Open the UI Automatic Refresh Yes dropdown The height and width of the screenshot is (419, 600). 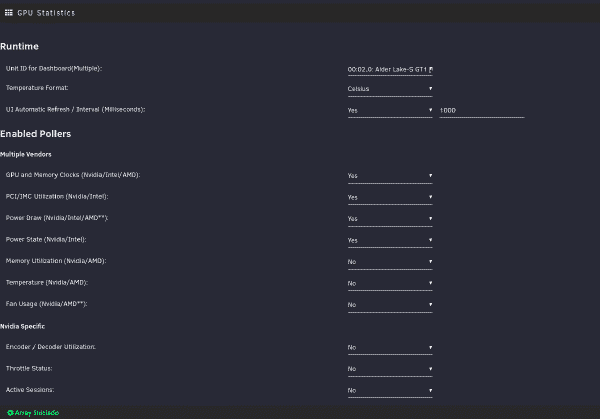tap(390, 111)
